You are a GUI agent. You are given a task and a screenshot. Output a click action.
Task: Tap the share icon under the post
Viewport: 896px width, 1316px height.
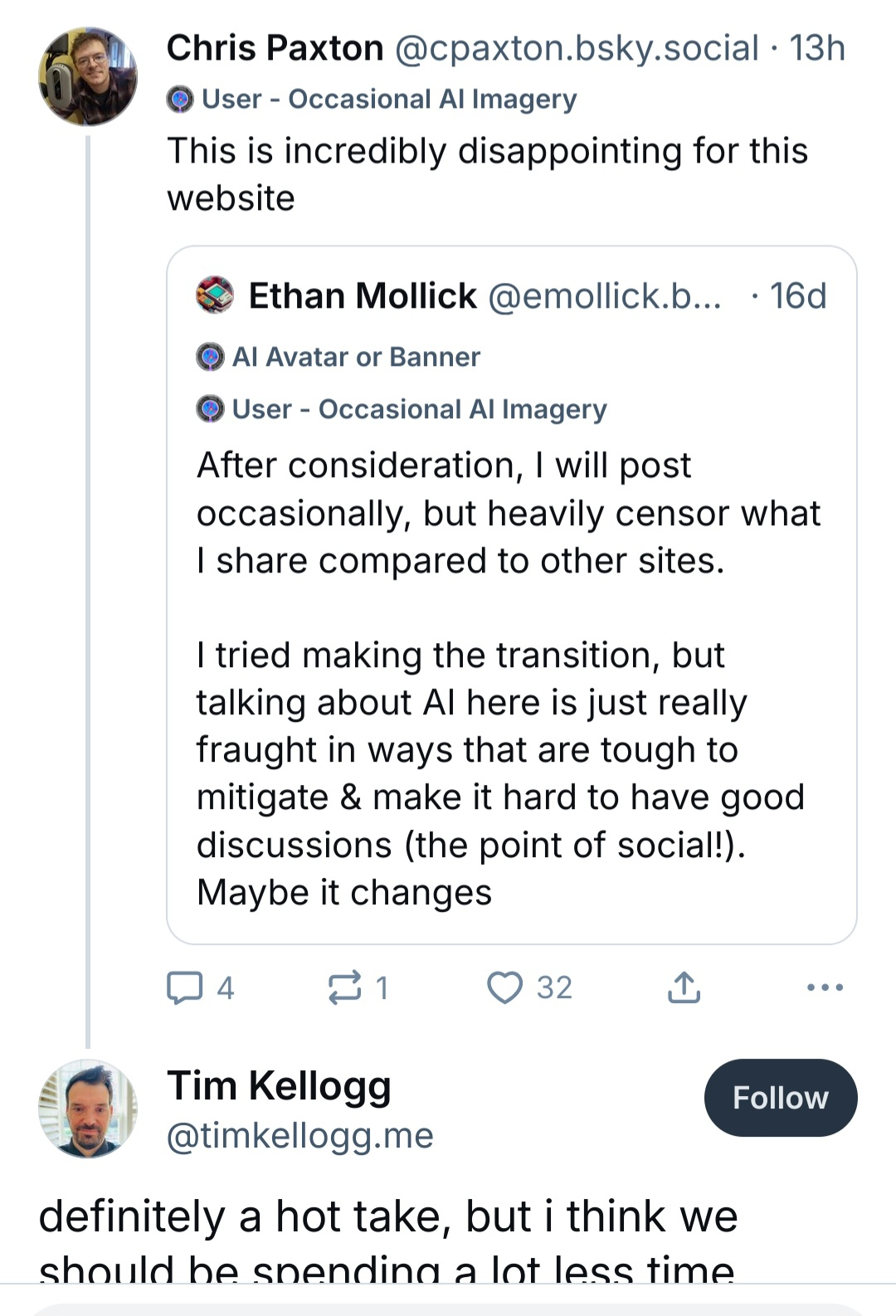click(x=684, y=987)
